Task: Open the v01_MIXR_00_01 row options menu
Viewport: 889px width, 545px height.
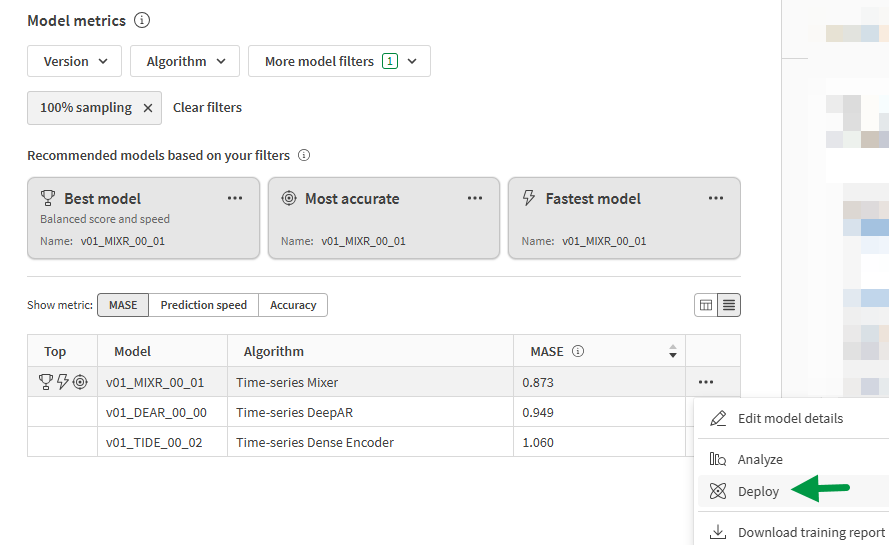Action: tap(707, 382)
